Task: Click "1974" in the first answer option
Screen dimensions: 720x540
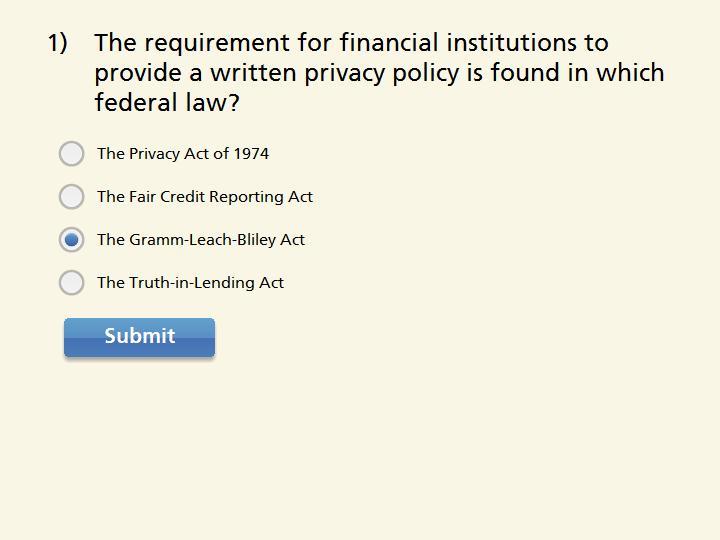Action: [251, 154]
